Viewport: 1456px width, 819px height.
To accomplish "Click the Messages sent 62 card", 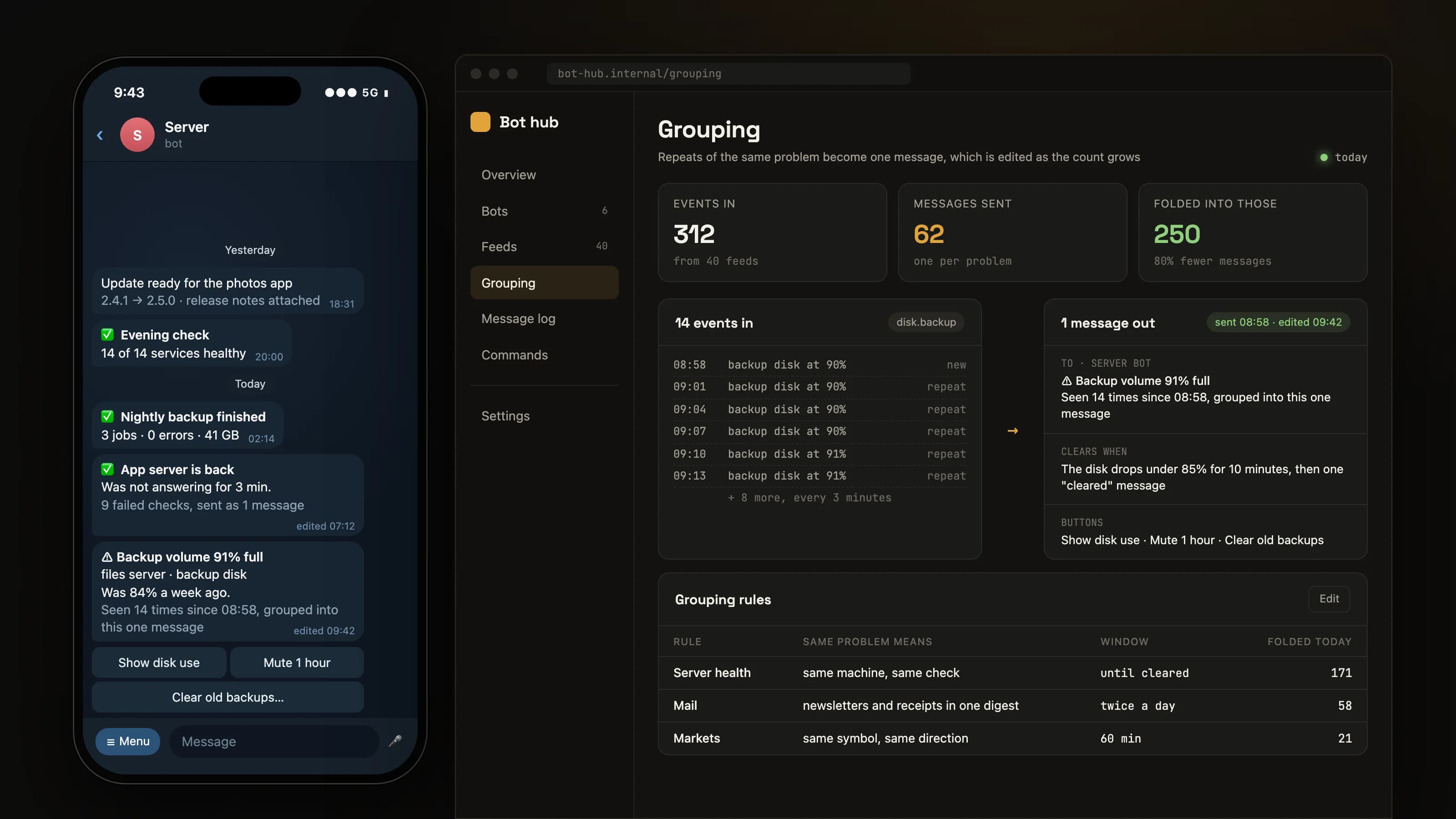I will (1012, 233).
